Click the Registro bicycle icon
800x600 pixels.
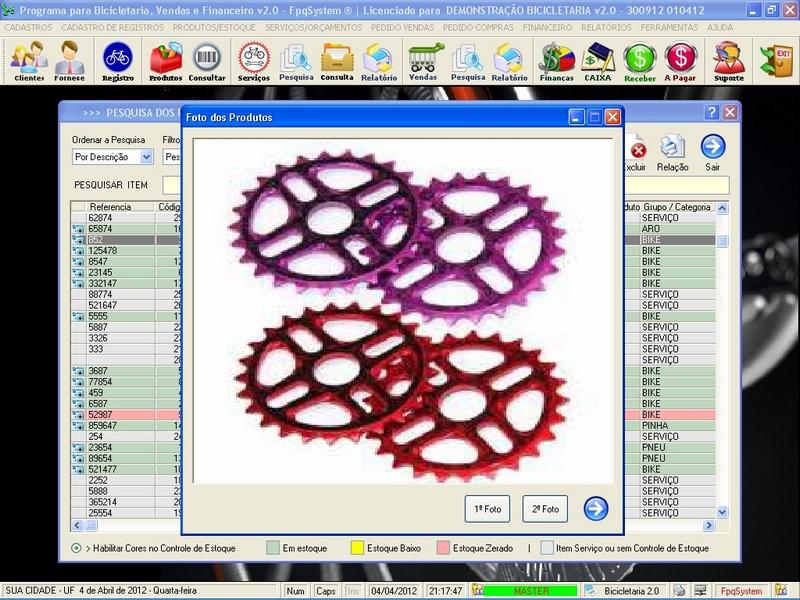pyautogui.click(x=118, y=61)
